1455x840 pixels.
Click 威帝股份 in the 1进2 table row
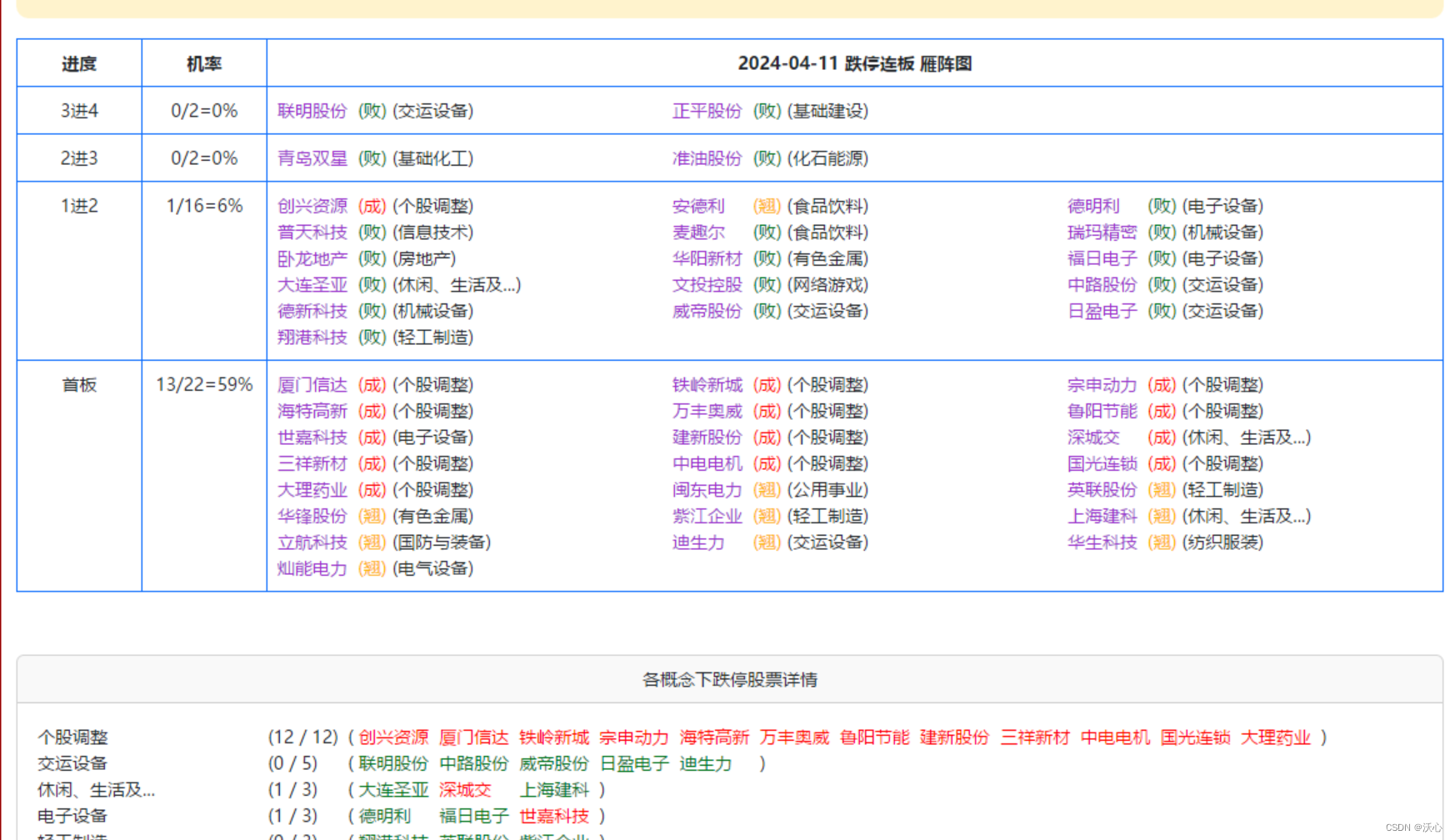[707, 311]
